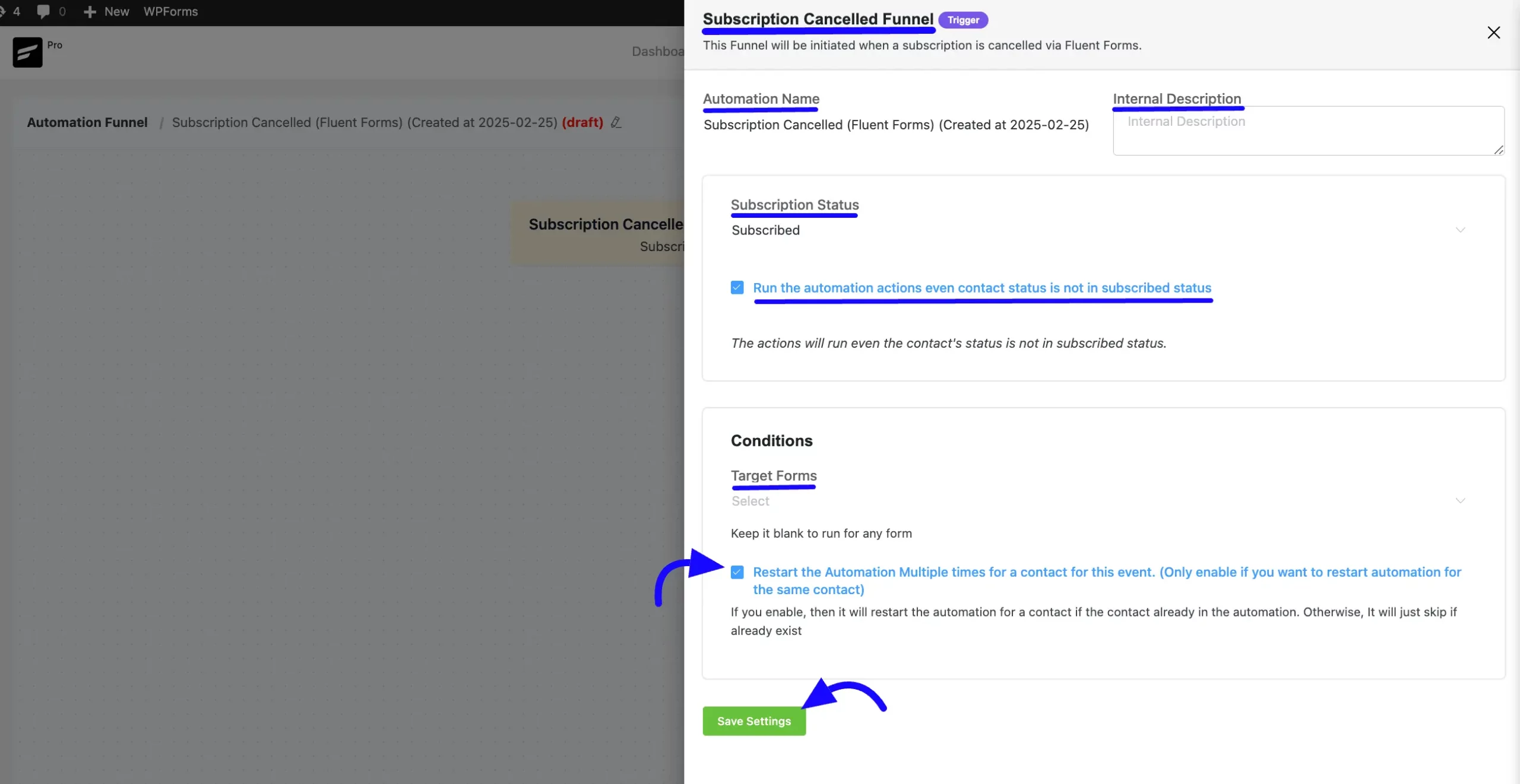Click the 'Restart the Automation Multiple times' label text
Screen dimensions: 1520x784
coord(1107,581)
